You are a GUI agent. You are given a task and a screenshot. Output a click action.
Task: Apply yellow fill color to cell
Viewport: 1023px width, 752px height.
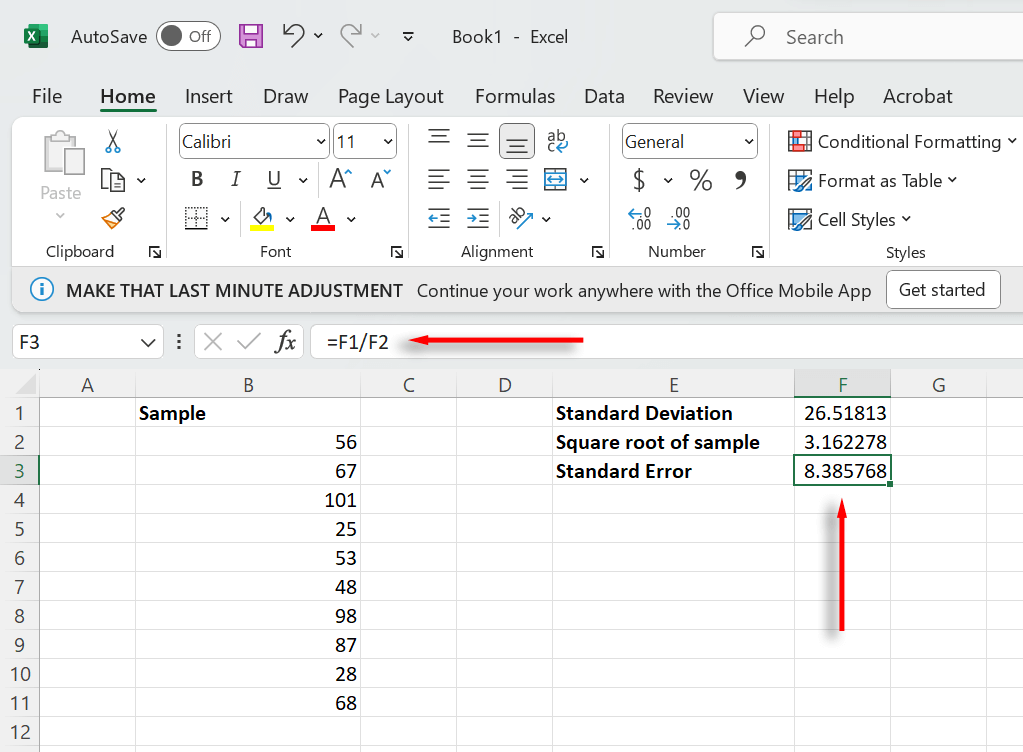(x=262, y=218)
